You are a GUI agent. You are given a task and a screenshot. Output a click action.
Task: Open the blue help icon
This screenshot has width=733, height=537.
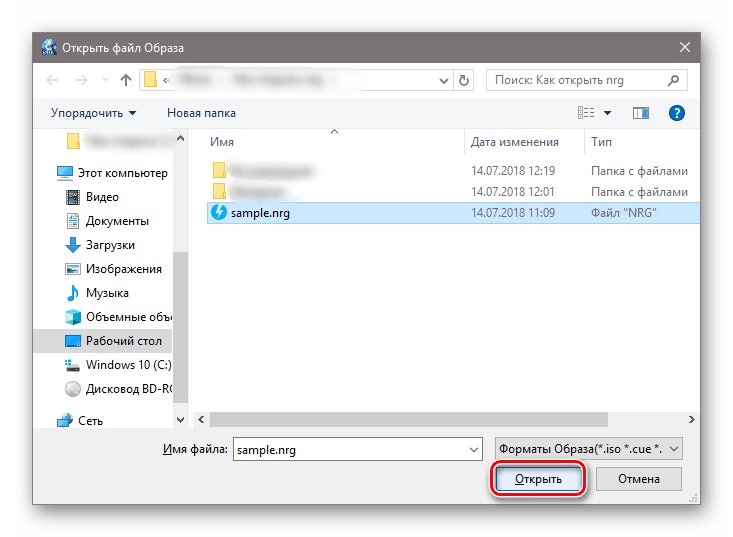(676, 113)
